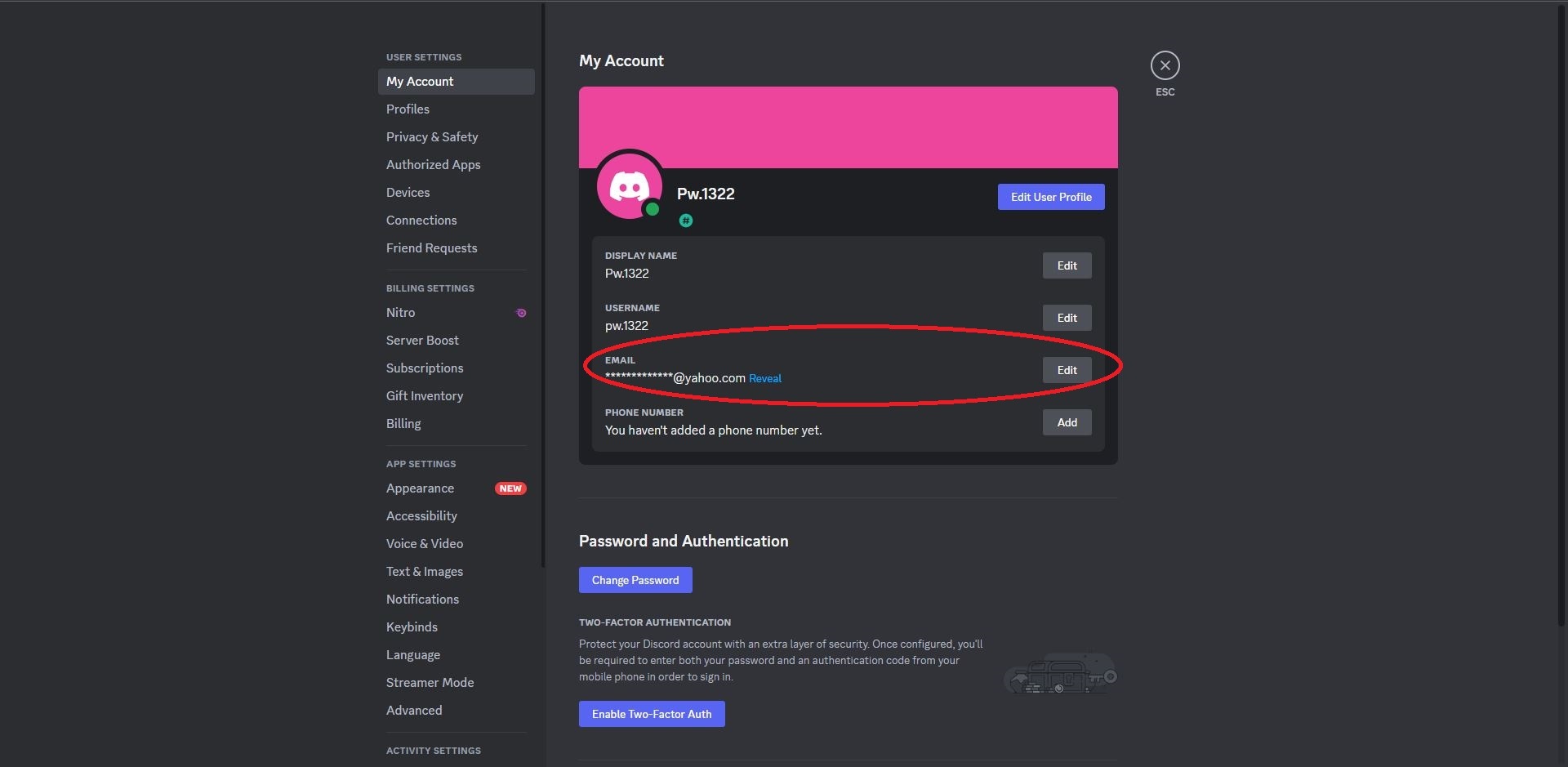Open Privacy & Safety settings
Screen dimensions: 1568x767
432,137
